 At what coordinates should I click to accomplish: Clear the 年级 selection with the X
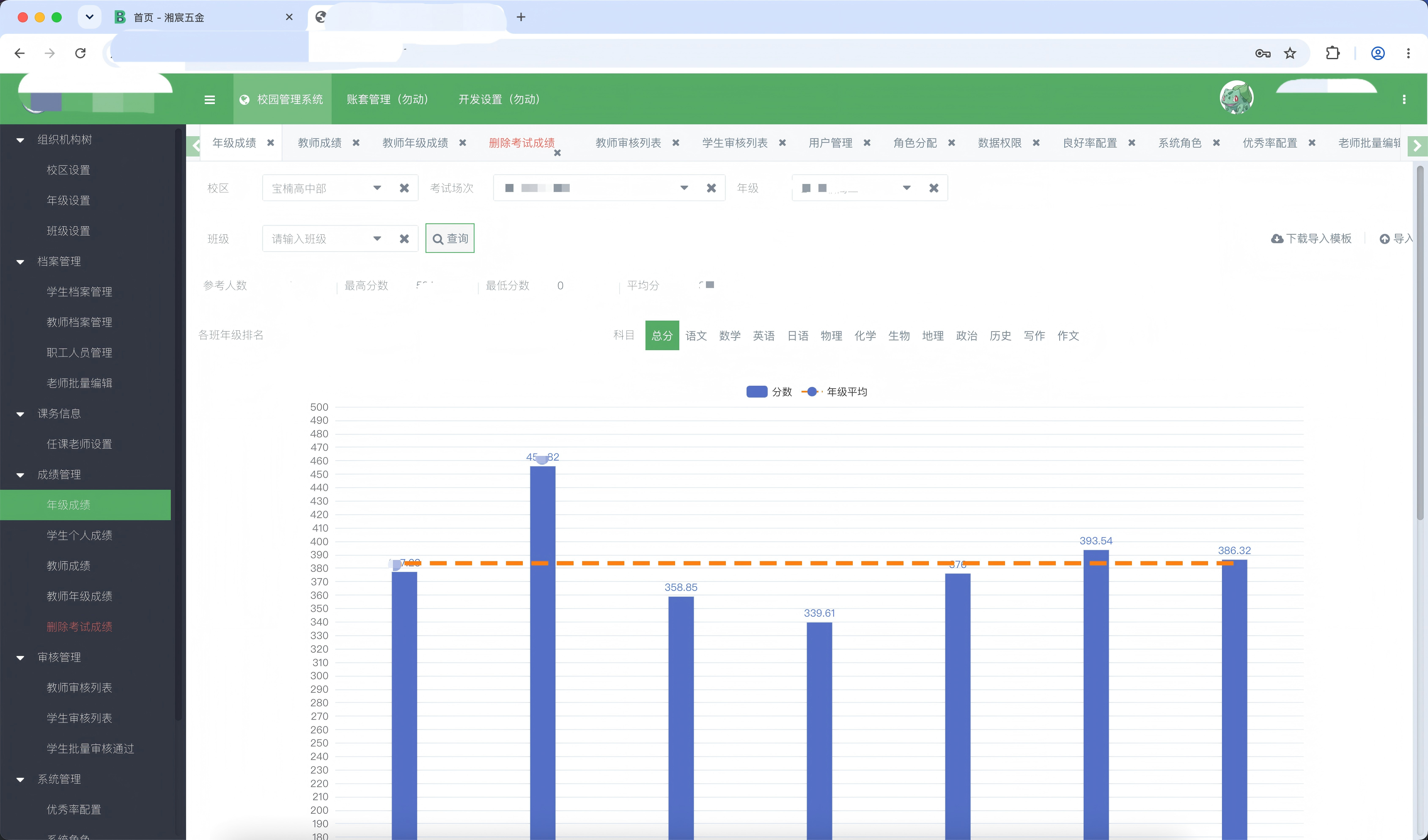(x=934, y=188)
